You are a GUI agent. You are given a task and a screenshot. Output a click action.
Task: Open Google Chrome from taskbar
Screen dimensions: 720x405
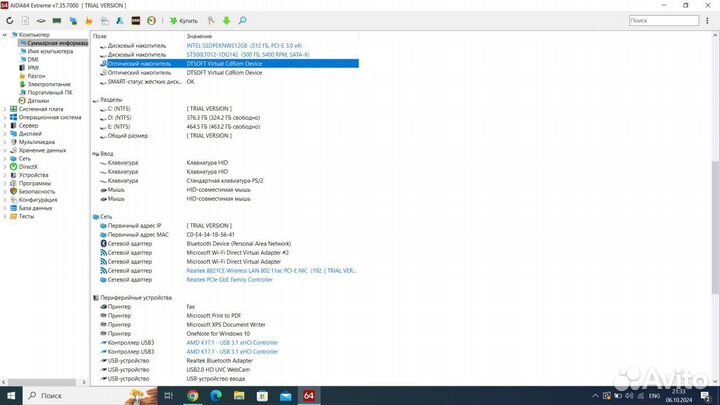tap(193, 396)
